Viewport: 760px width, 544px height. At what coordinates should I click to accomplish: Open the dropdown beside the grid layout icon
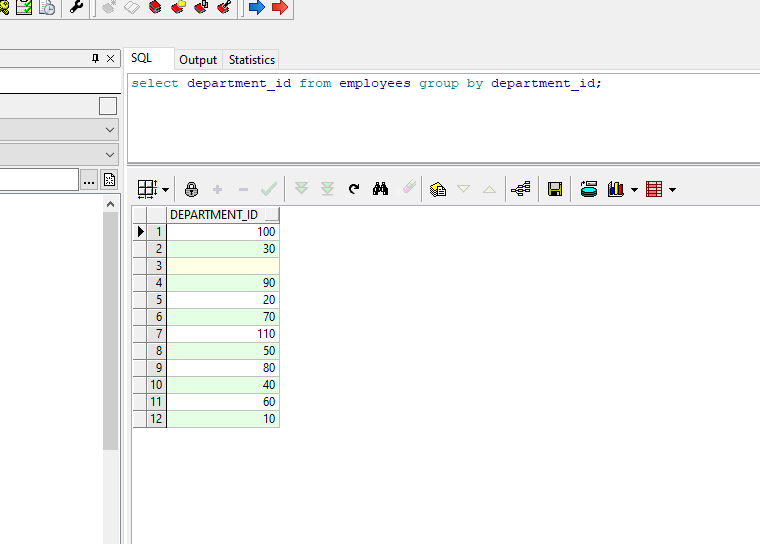click(165, 190)
